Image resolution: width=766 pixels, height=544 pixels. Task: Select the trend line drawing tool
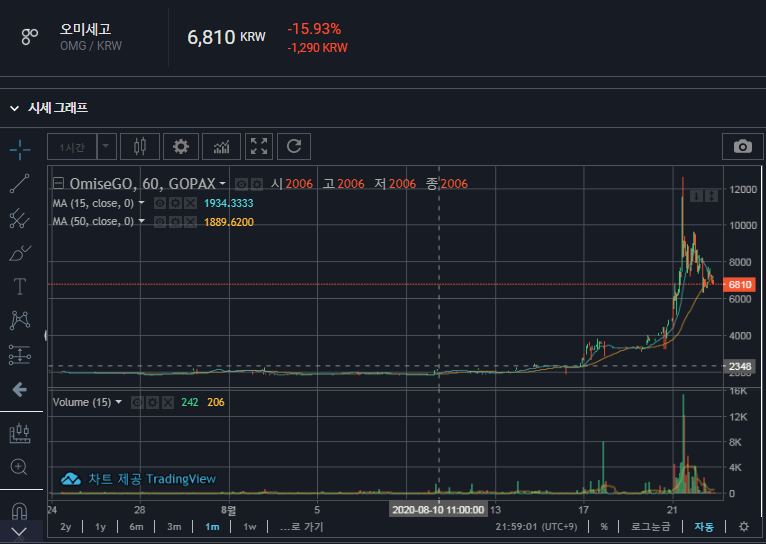click(20, 184)
